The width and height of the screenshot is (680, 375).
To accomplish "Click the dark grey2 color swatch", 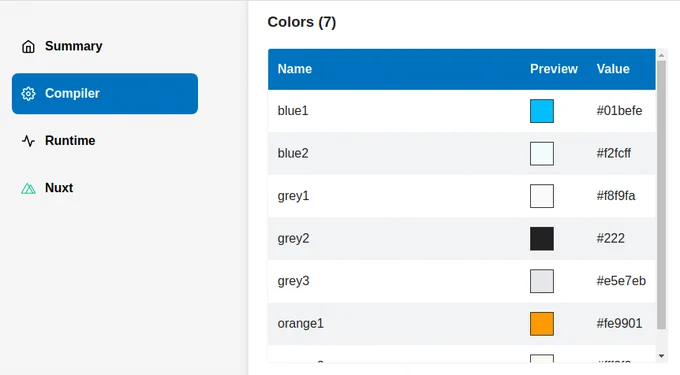I will (x=542, y=238).
